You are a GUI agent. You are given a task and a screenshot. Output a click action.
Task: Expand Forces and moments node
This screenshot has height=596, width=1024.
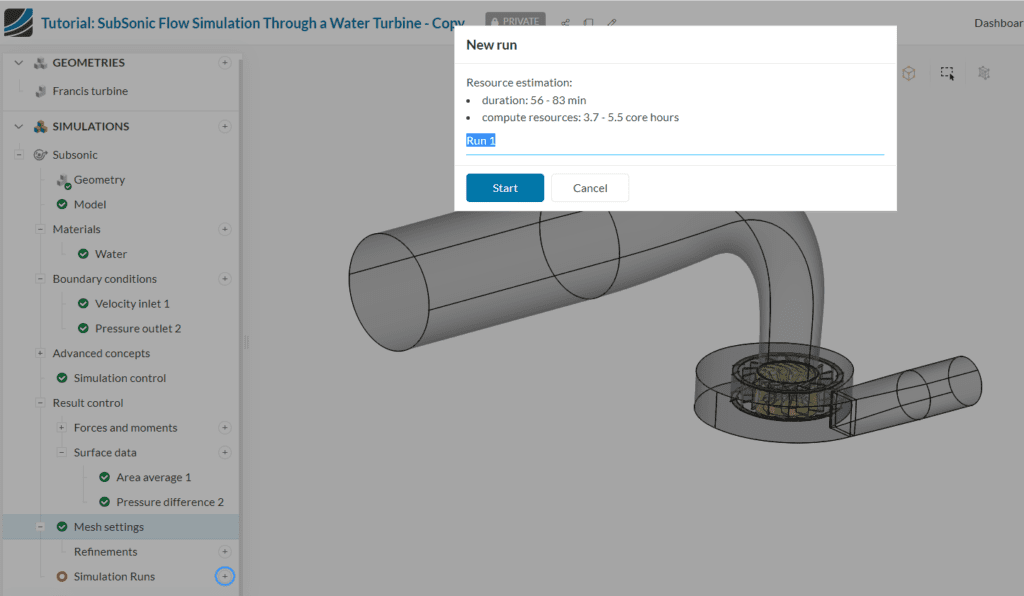tap(61, 428)
